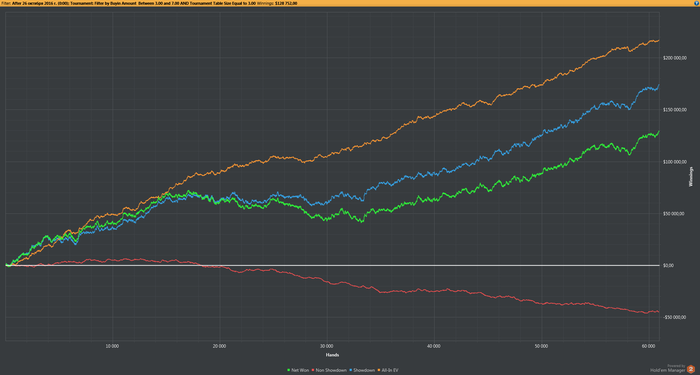Click the 40 000 hands axis label
The image size is (700, 375).
coord(434,346)
